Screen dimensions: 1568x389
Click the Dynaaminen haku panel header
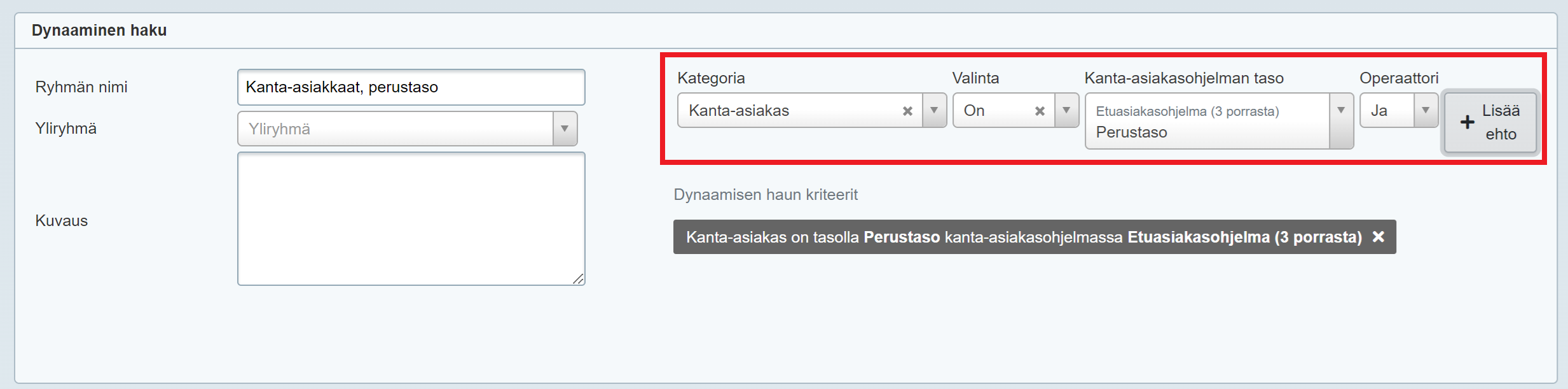pos(99,31)
